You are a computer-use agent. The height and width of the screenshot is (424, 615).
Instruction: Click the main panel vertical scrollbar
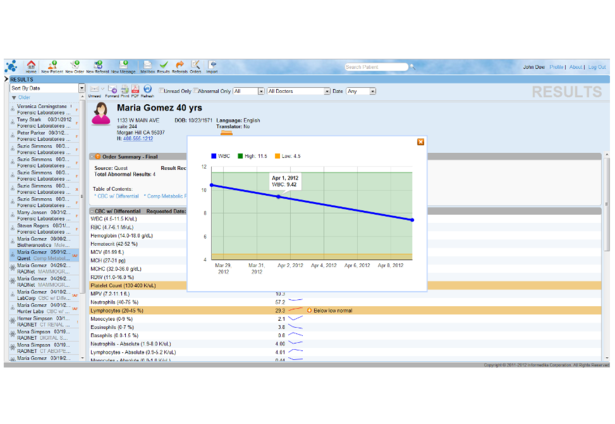pos(607,204)
